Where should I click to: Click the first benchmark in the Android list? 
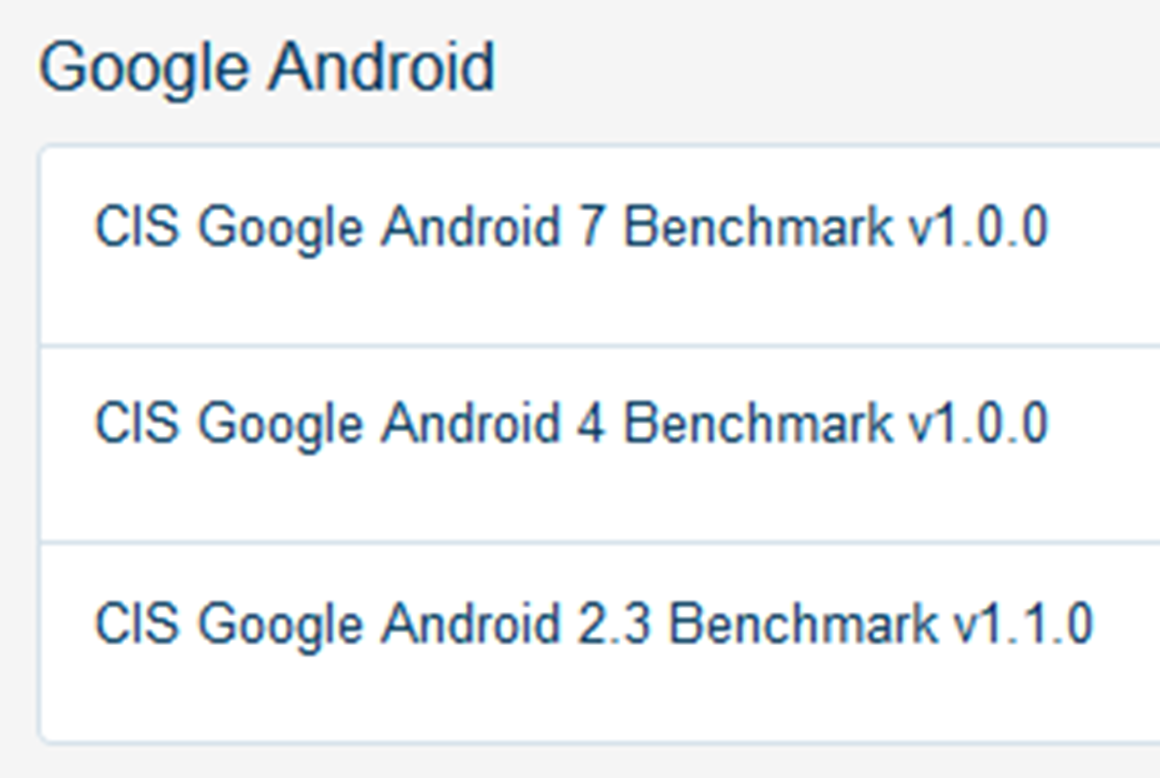click(571, 227)
